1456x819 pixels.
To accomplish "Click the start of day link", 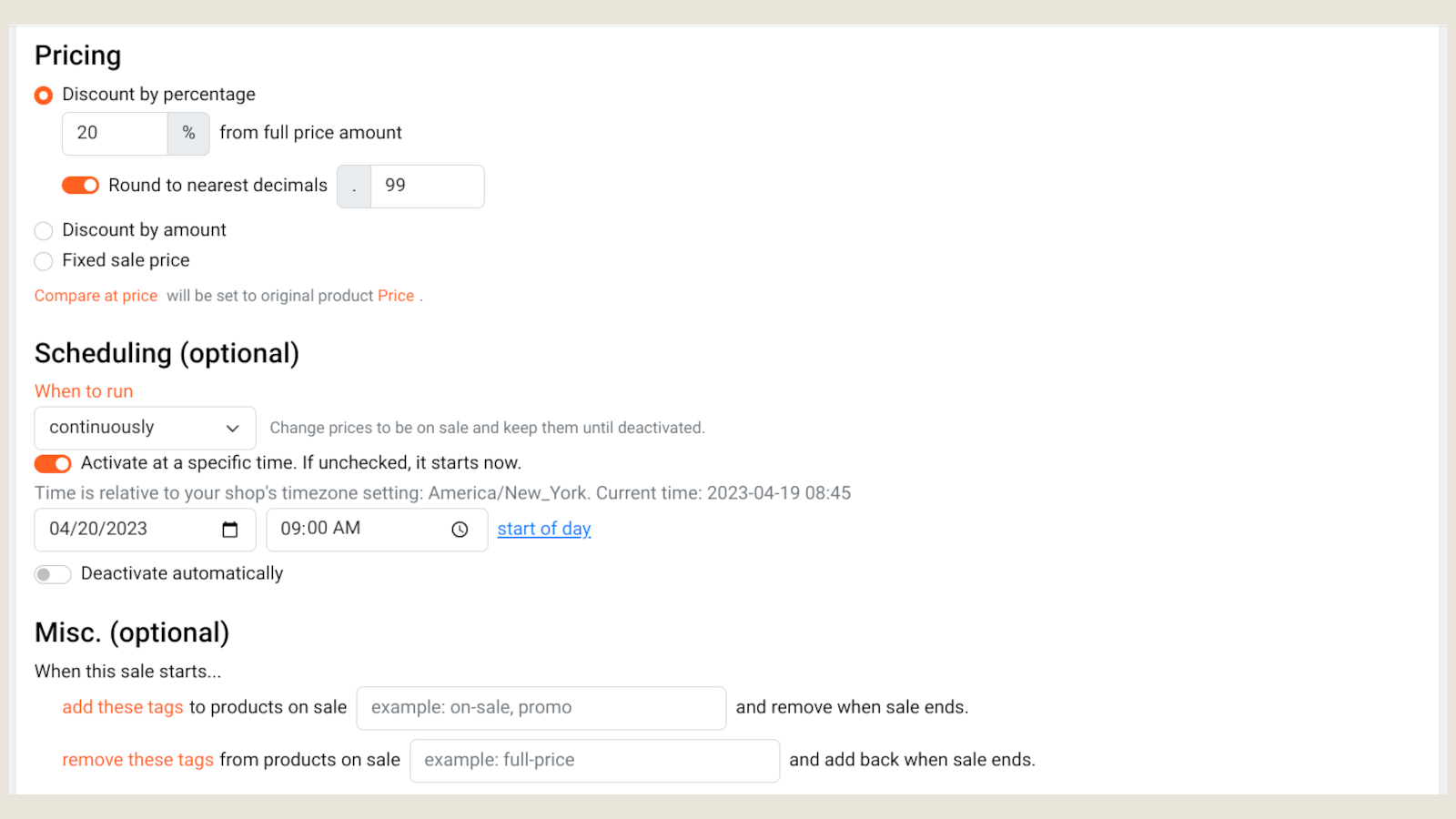I will pyautogui.click(x=543, y=529).
